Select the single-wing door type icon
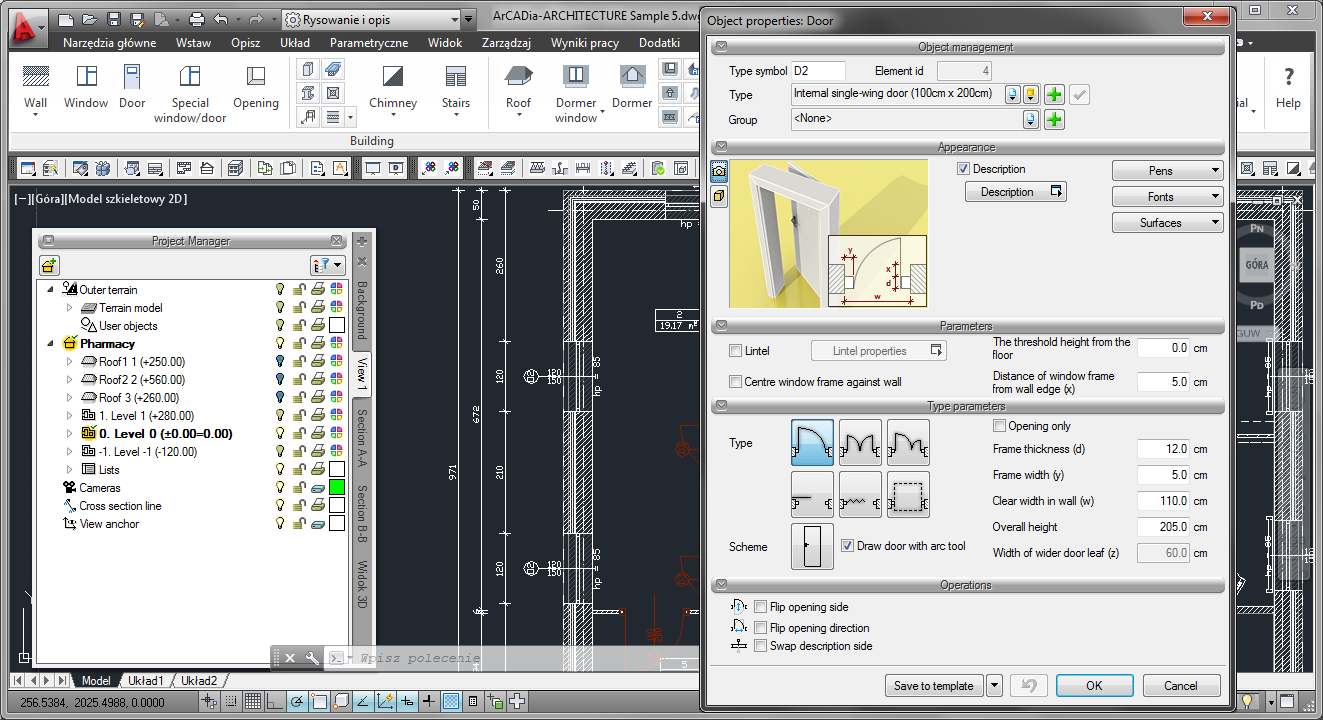This screenshot has height=720, width=1323. pyautogui.click(x=812, y=442)
